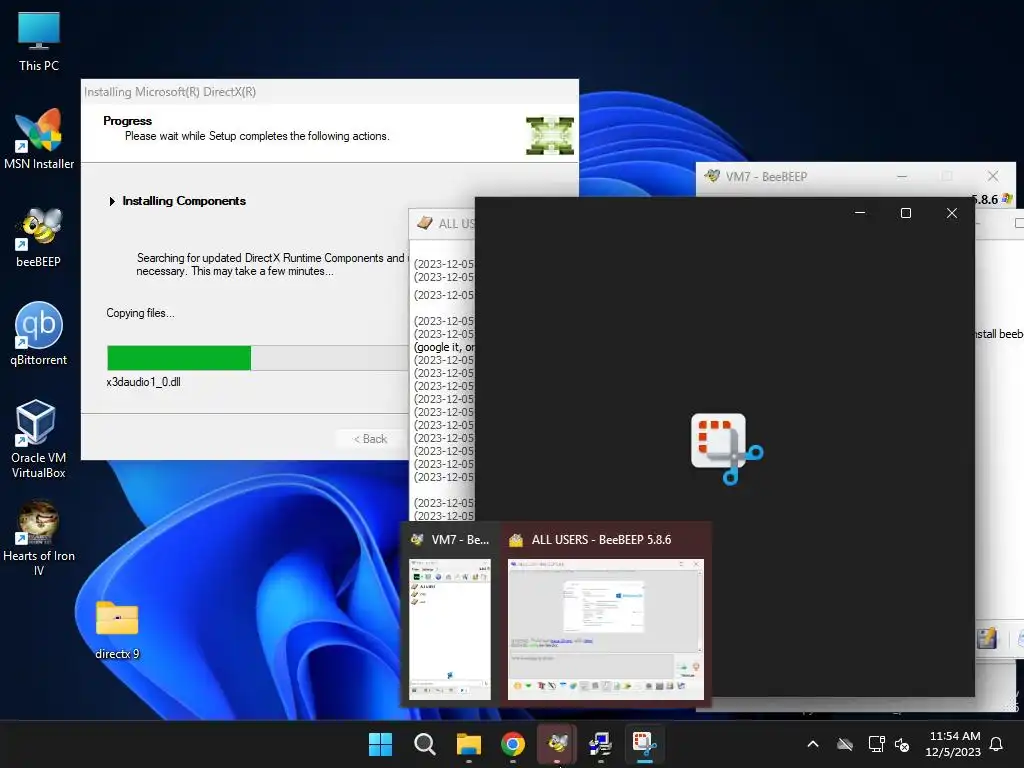Click the Copying files... status text
The image size is (1024, 768).
tap(140, 313)
